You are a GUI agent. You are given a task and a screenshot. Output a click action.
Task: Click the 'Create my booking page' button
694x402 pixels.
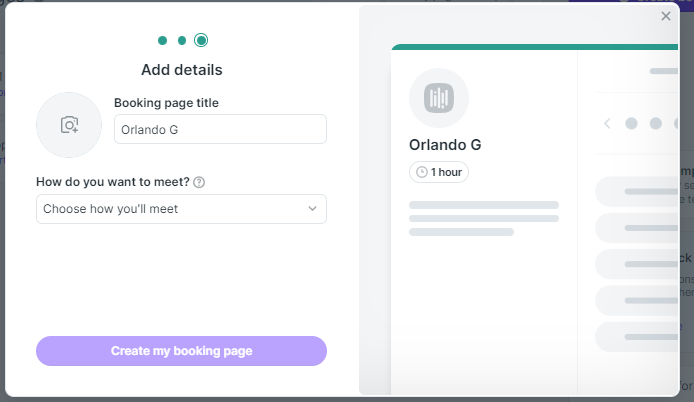click(x=181, y=351)
